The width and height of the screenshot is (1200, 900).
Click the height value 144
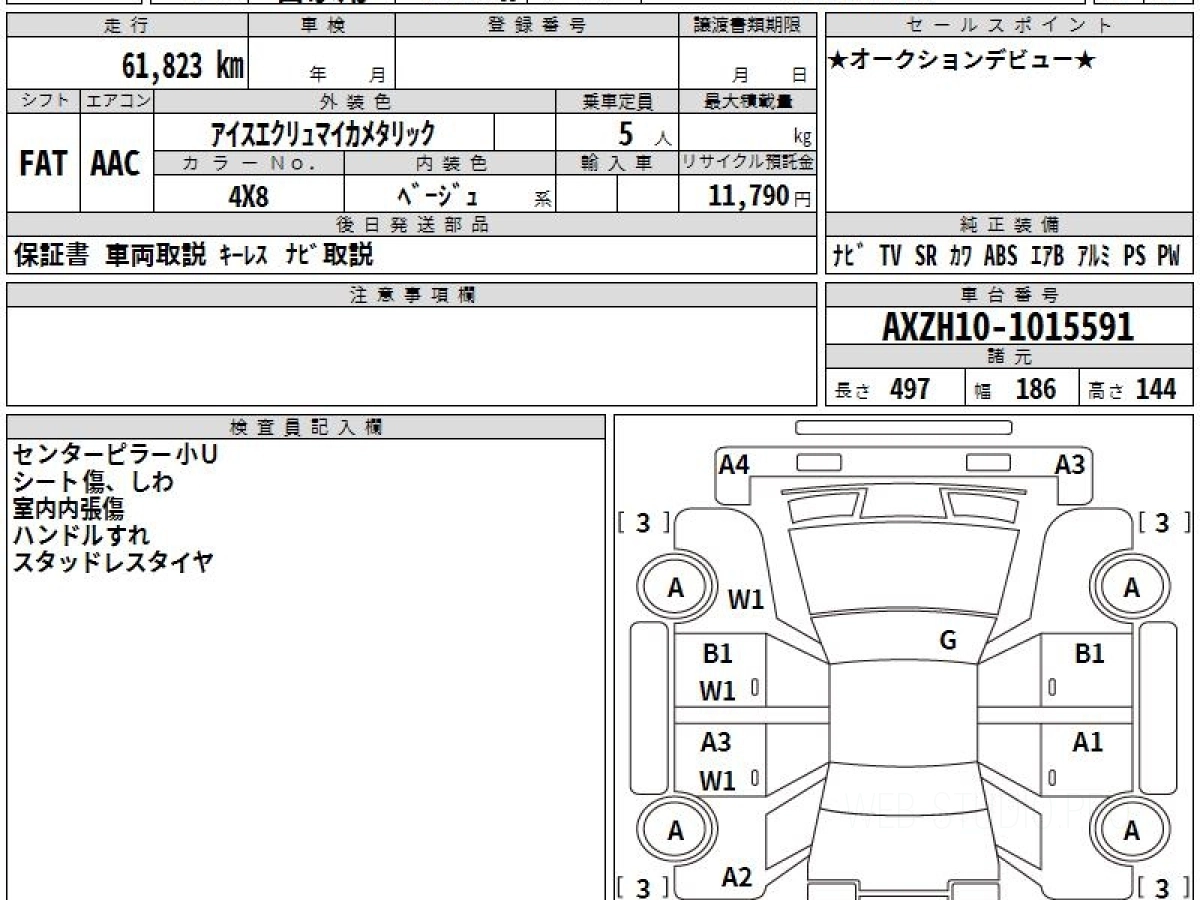click(1156, 390)
